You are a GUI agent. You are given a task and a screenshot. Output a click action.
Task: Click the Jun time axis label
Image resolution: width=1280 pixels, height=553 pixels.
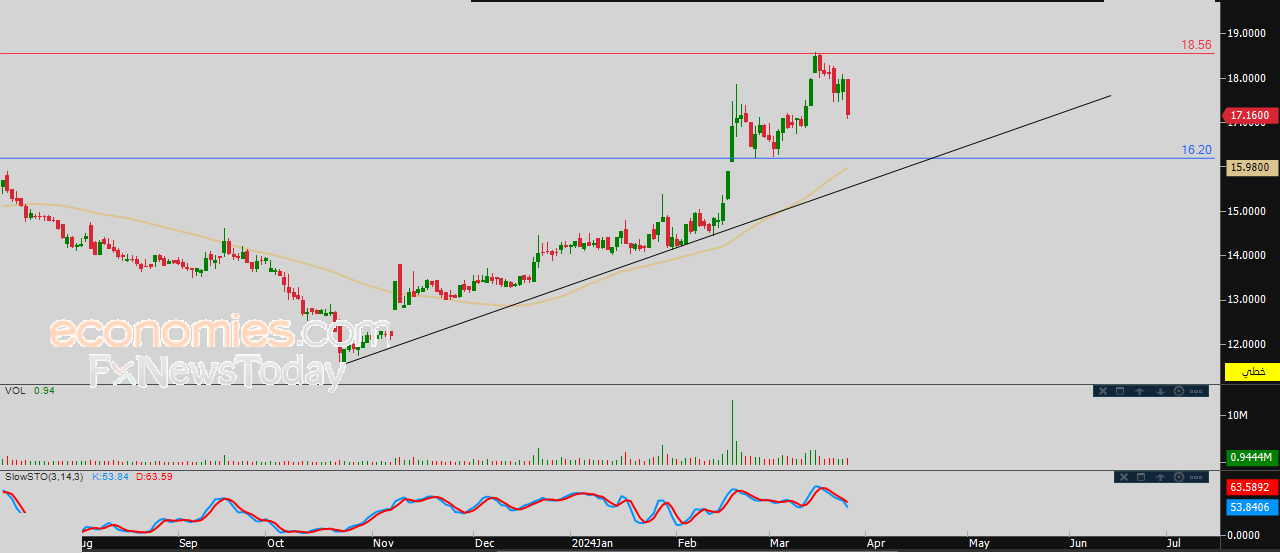1078,543
